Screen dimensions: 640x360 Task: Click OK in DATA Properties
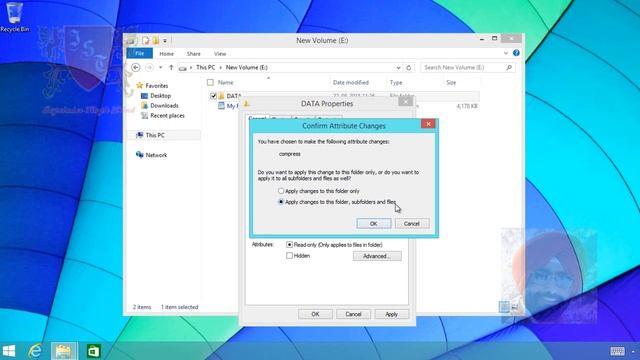point(315,314)
